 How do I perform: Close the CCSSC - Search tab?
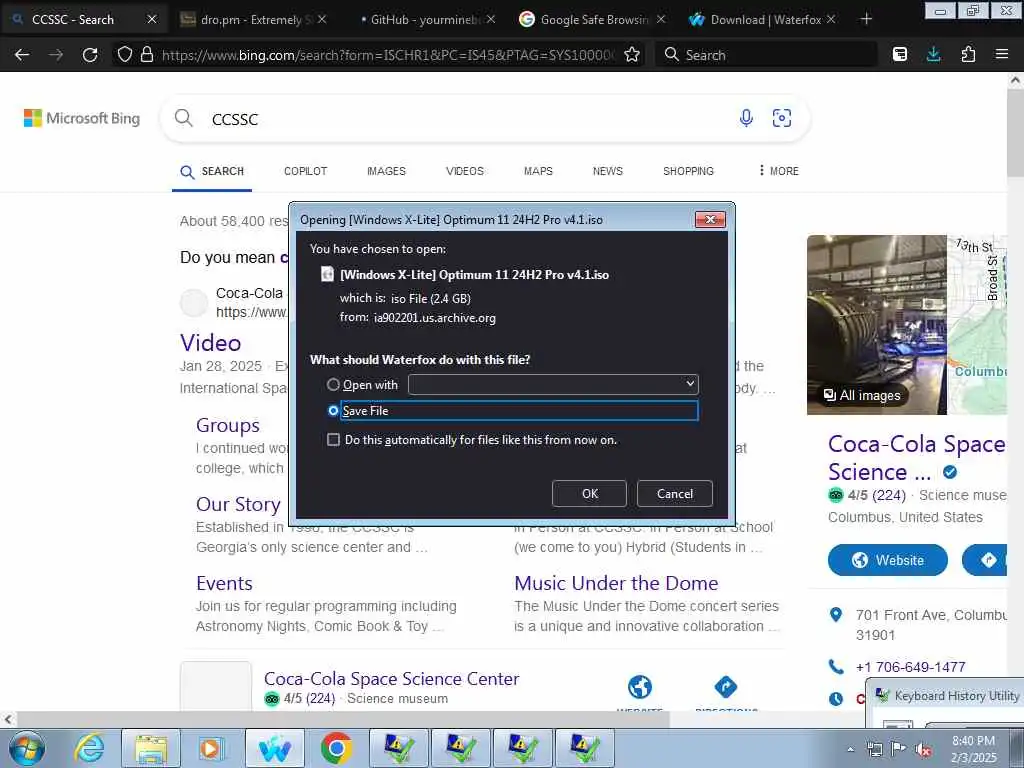(152, 20)
